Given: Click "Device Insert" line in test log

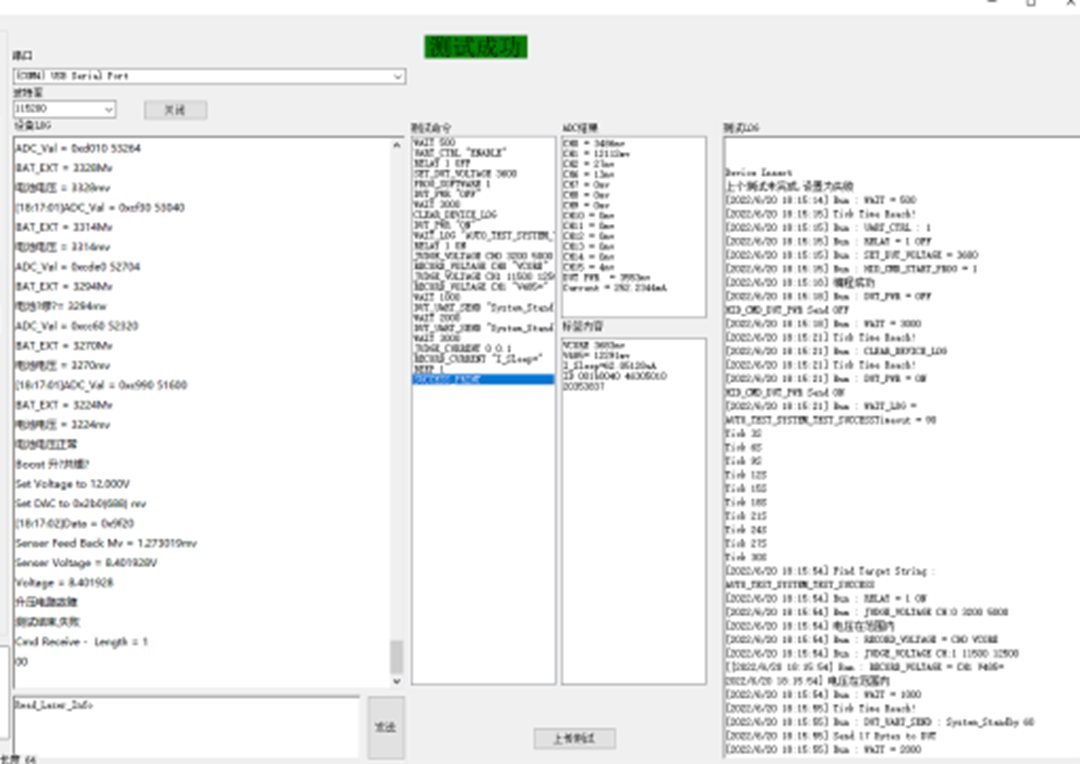Looking at the screenshot, I should (x=758, y=173).
